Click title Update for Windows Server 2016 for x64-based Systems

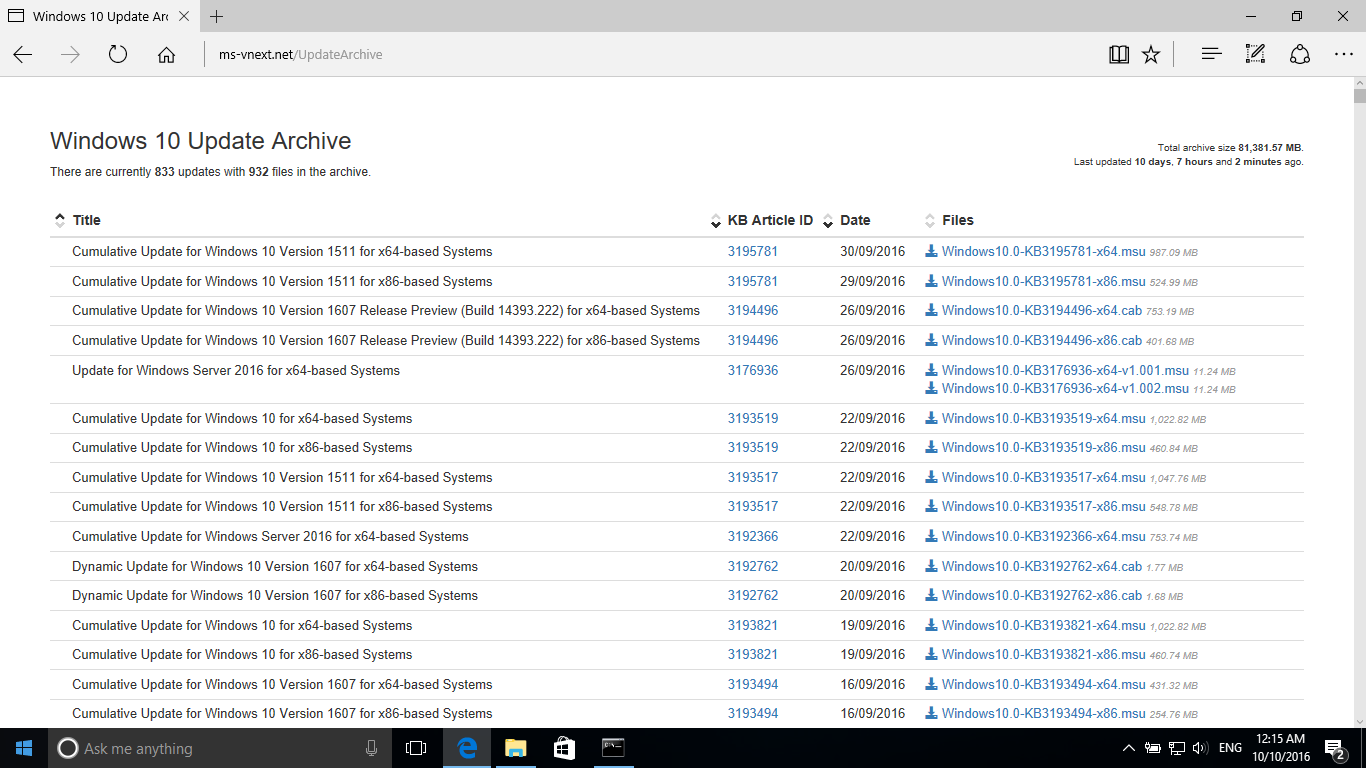tap(236, 371)
